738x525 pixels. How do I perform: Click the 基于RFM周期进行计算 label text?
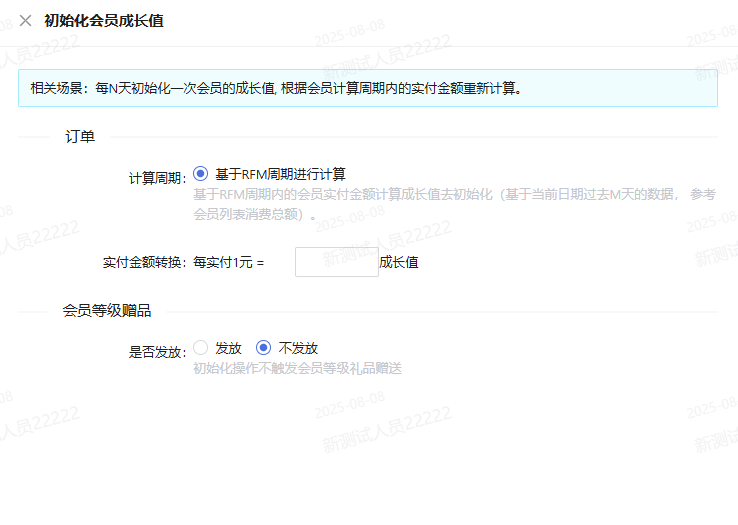pos(280,174)
